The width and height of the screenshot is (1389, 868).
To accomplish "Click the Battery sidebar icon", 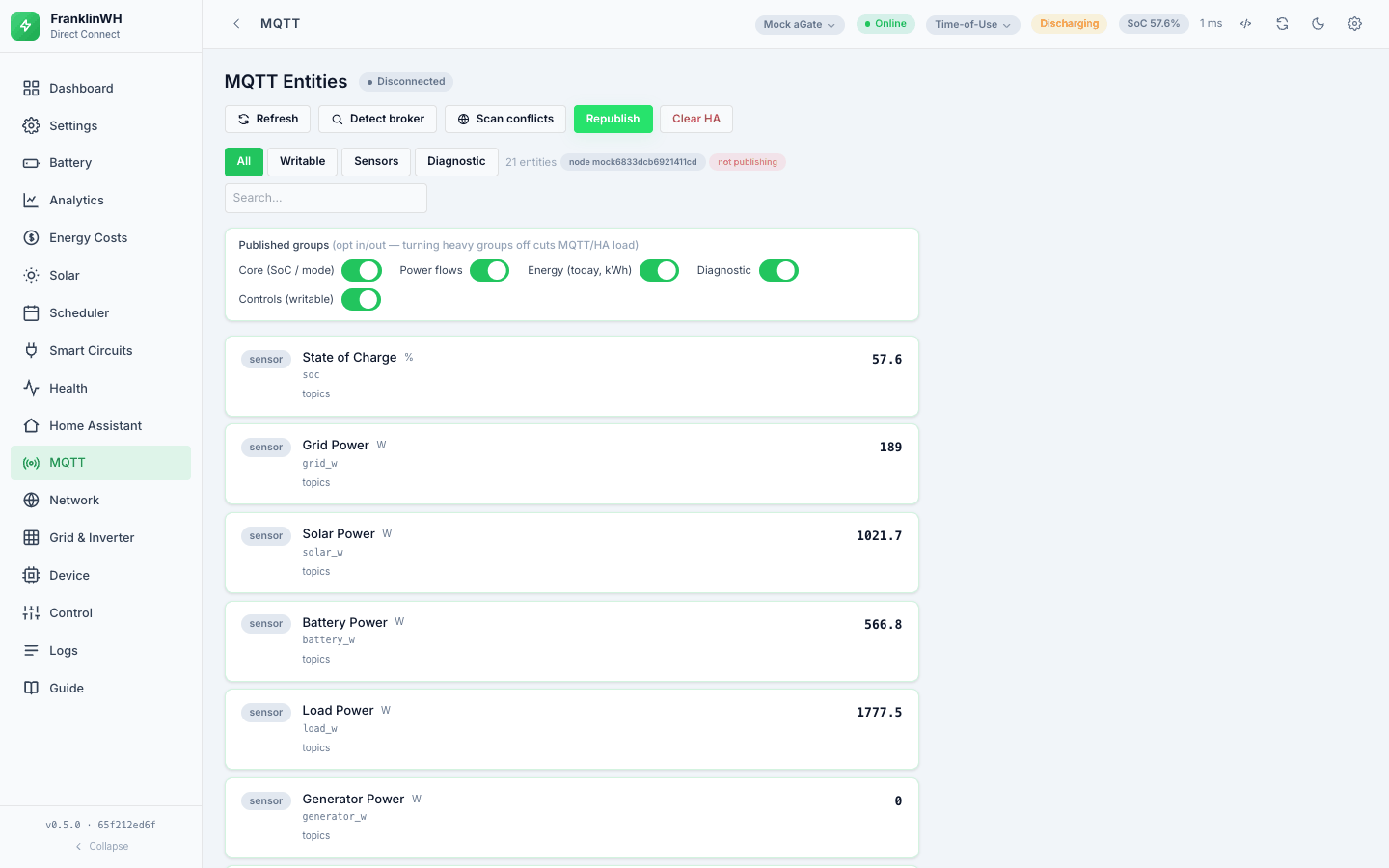I will click(31, 163).
